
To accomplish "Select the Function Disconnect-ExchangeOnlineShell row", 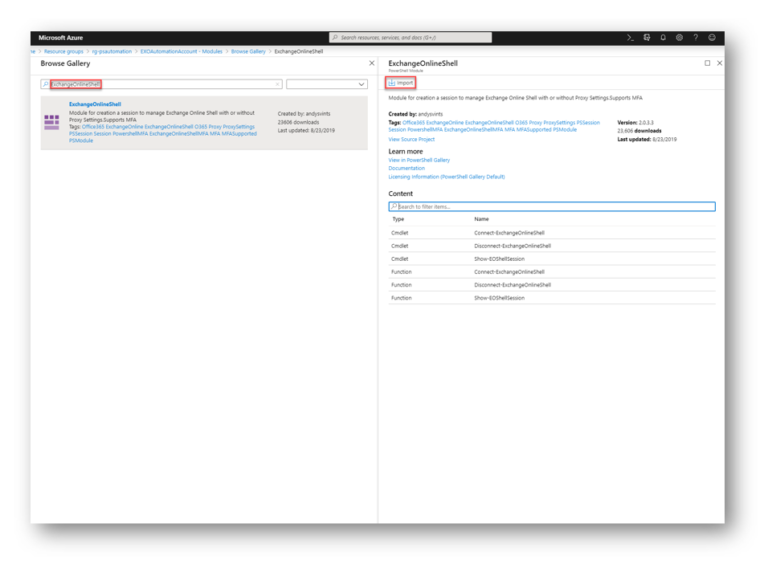I will [x=552, y=285].
